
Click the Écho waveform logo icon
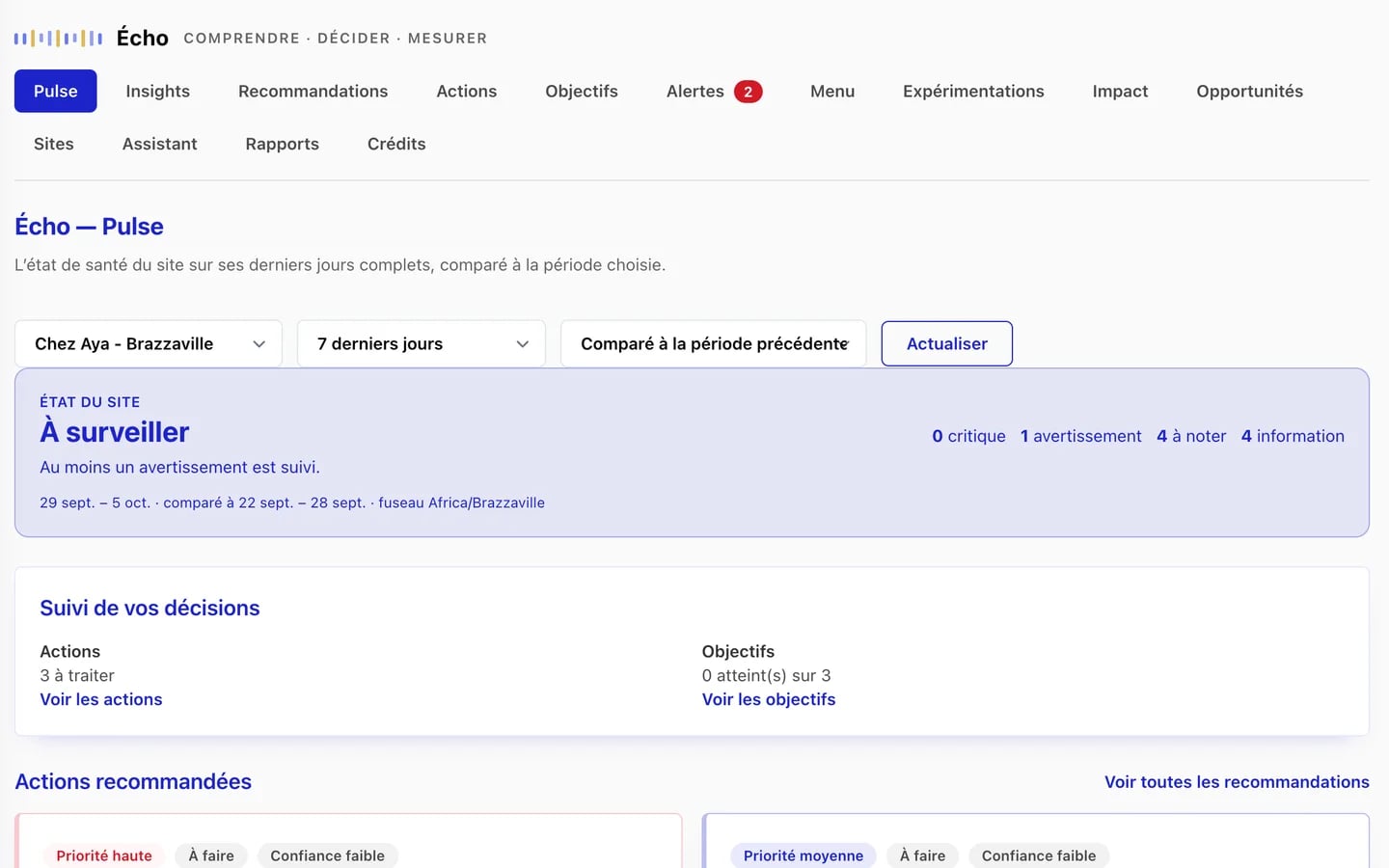[x=58, y=39]
